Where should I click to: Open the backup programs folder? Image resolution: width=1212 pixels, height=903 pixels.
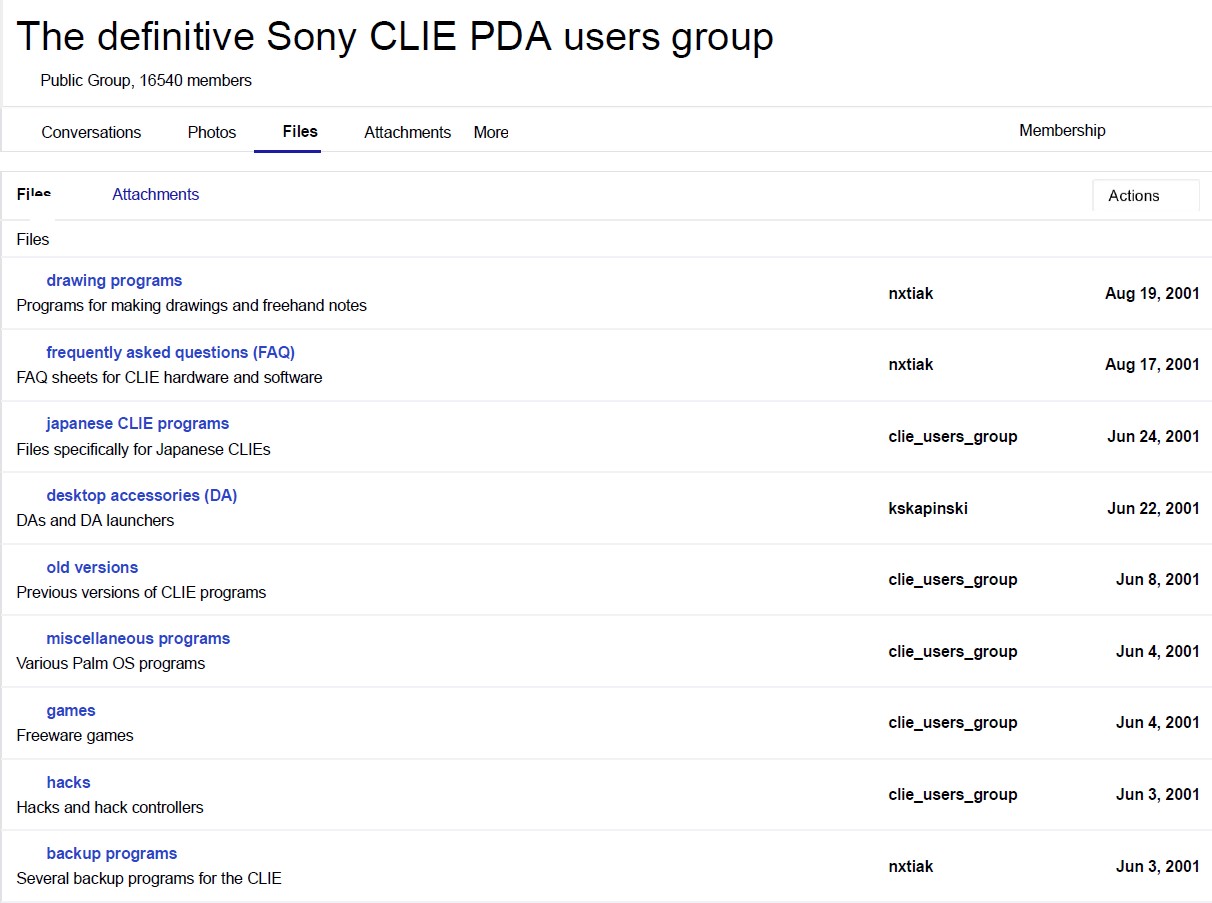coord(111,853)
